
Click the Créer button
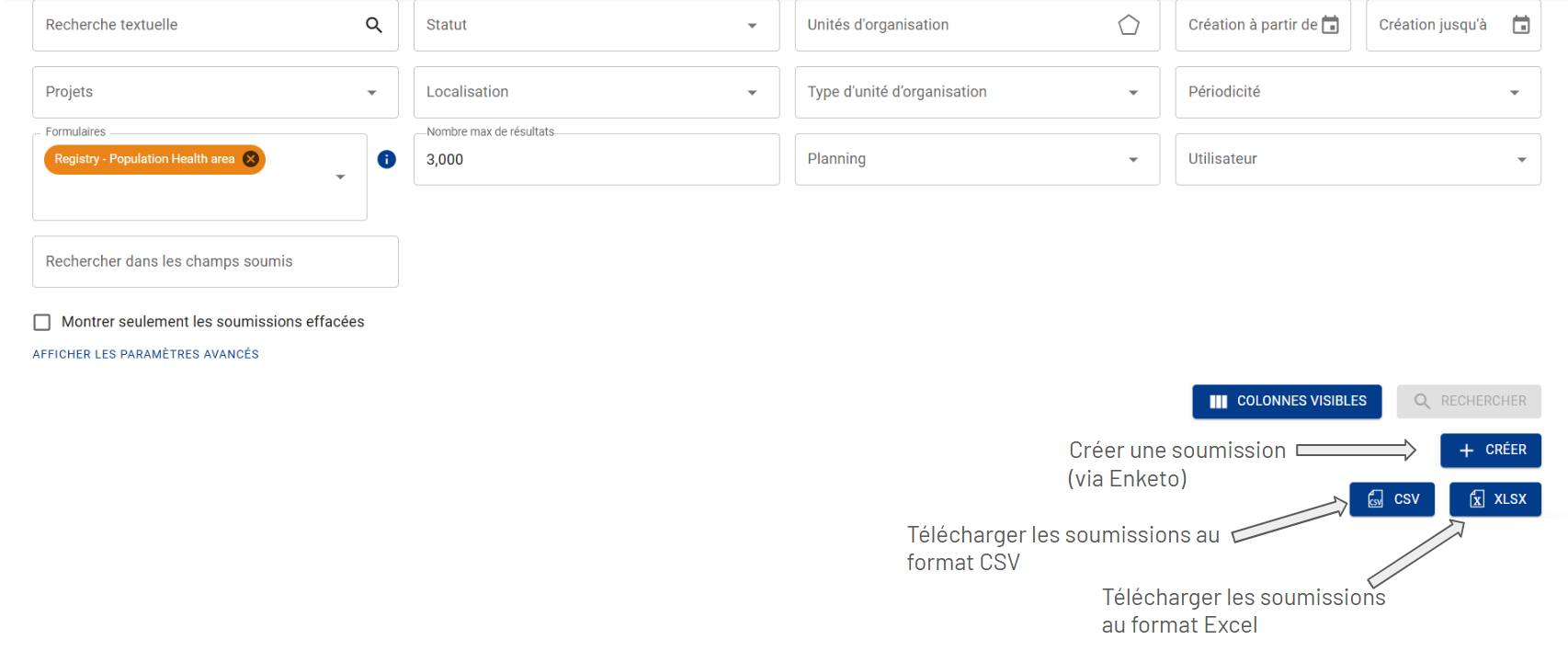point(1491,451)
